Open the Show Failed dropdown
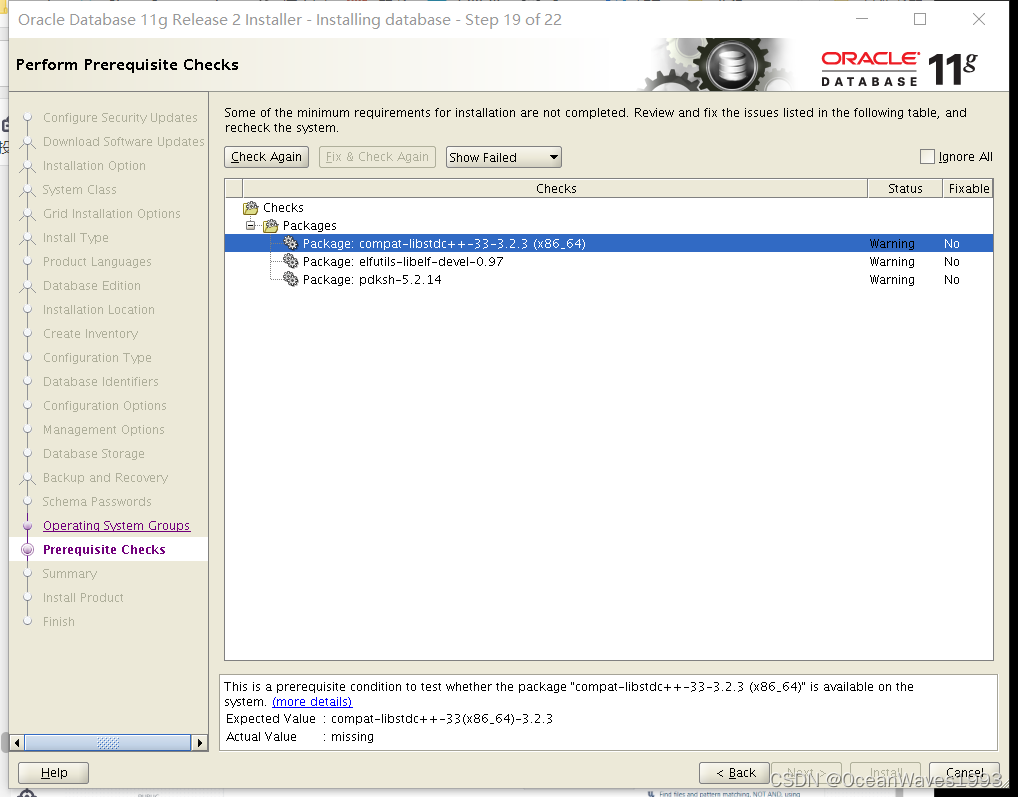Screen dimensions: 1018x797 503,157
